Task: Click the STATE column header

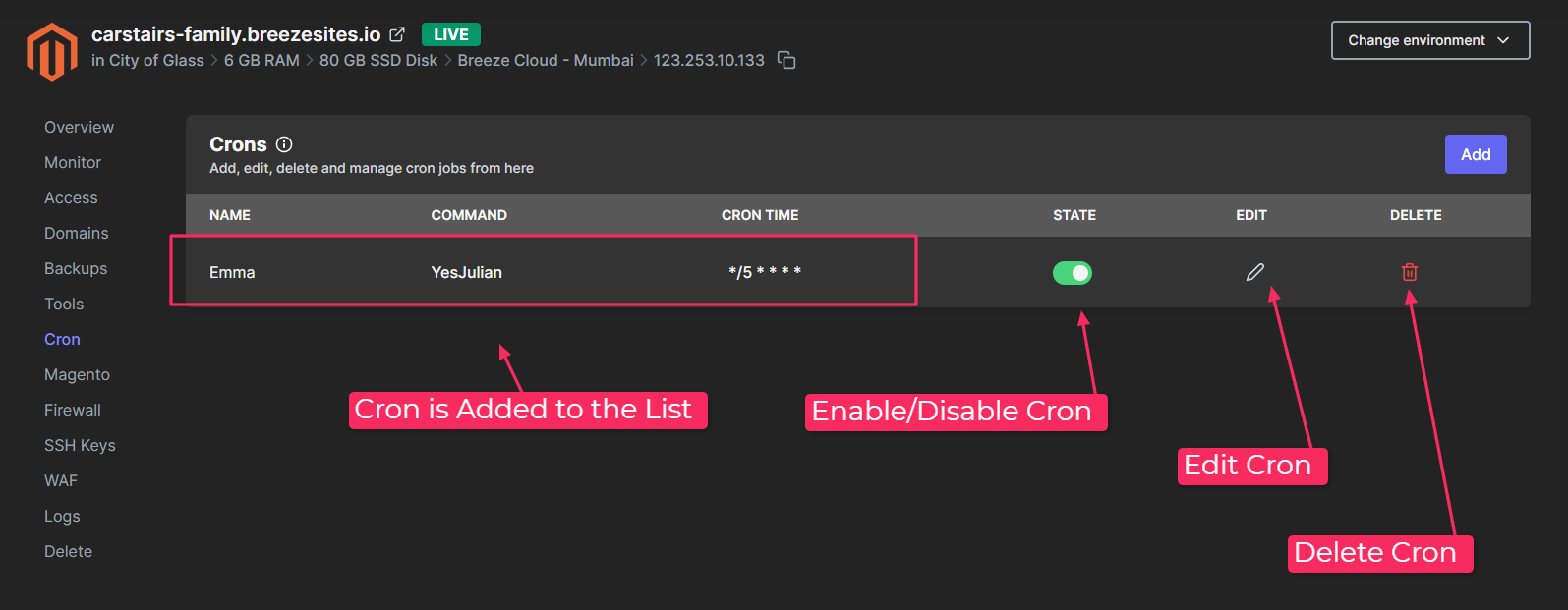Action: coord(1074,215)
